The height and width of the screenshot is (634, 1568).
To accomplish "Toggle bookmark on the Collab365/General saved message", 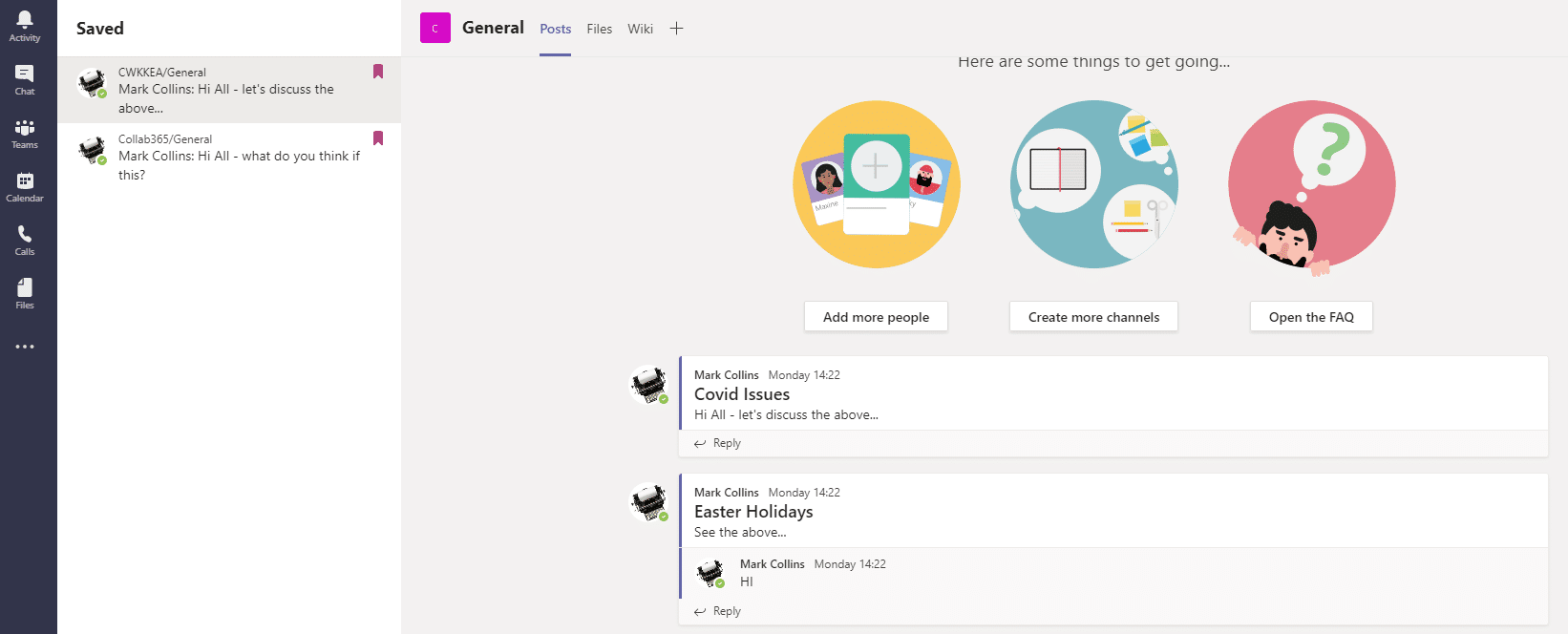I will pyautogui.click(x=378, y=138).
